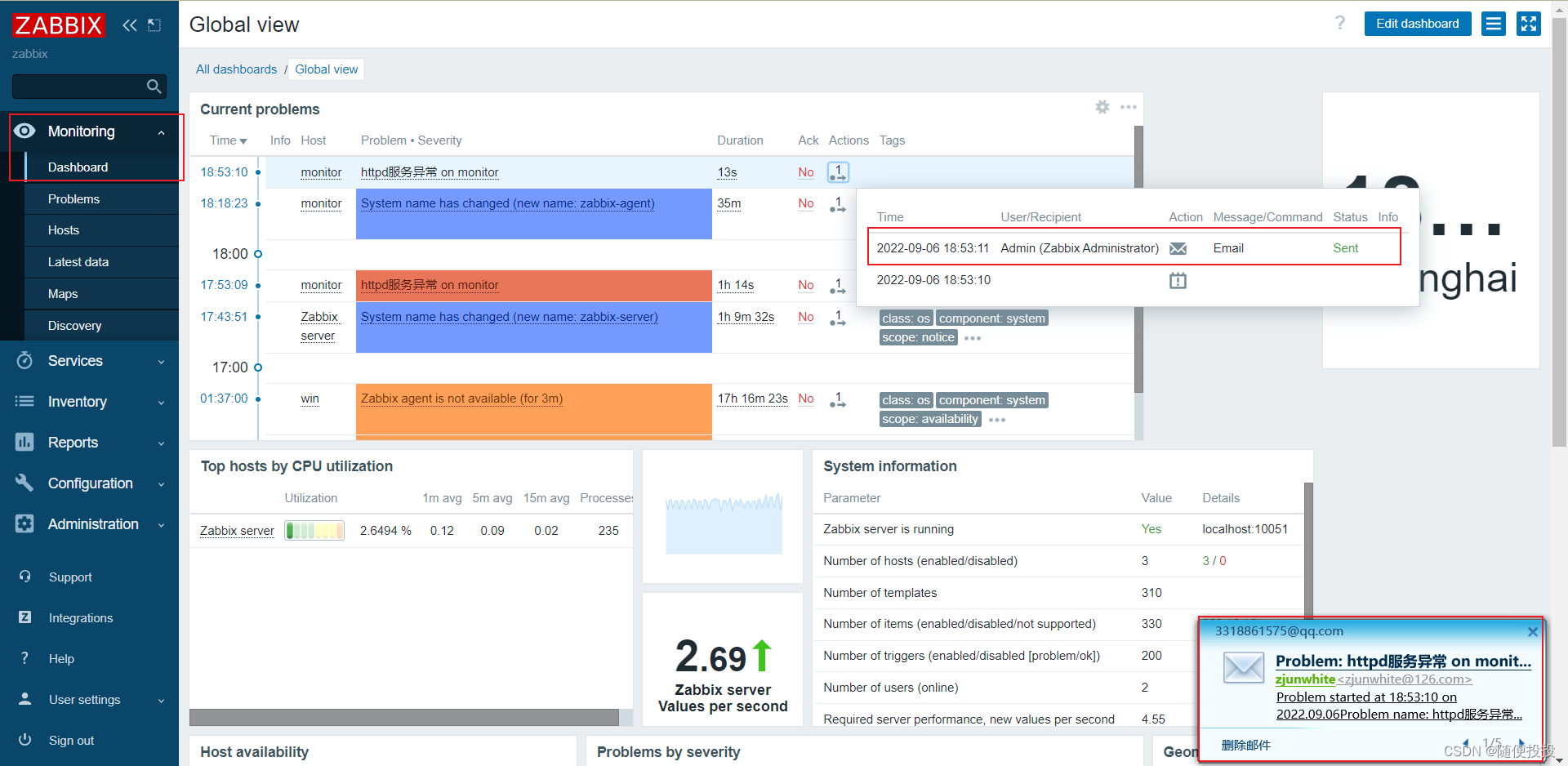Viewport: 1568px width, 766px height.
Task: Open the 18:53:10 problem time link
Action: 224,172
